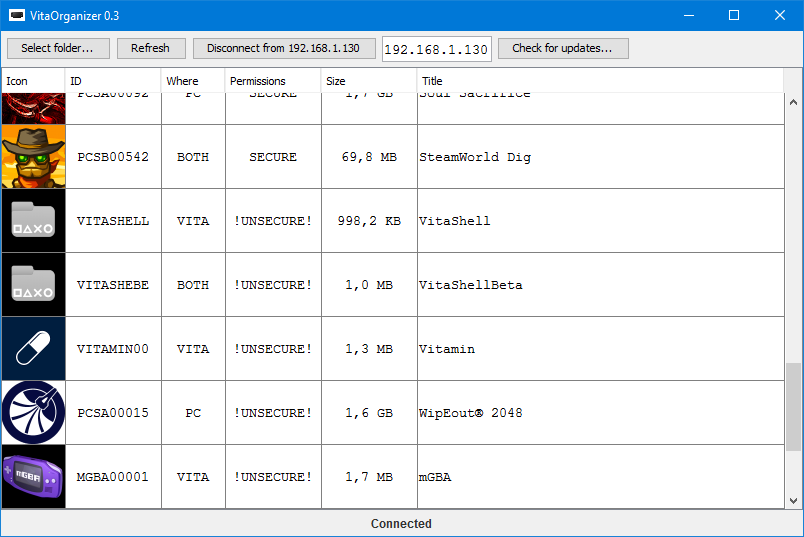This screenshot has width=804, height=537.
Task: Click !UNSECURE! in the mGBA row
Action: click(273, 477)
